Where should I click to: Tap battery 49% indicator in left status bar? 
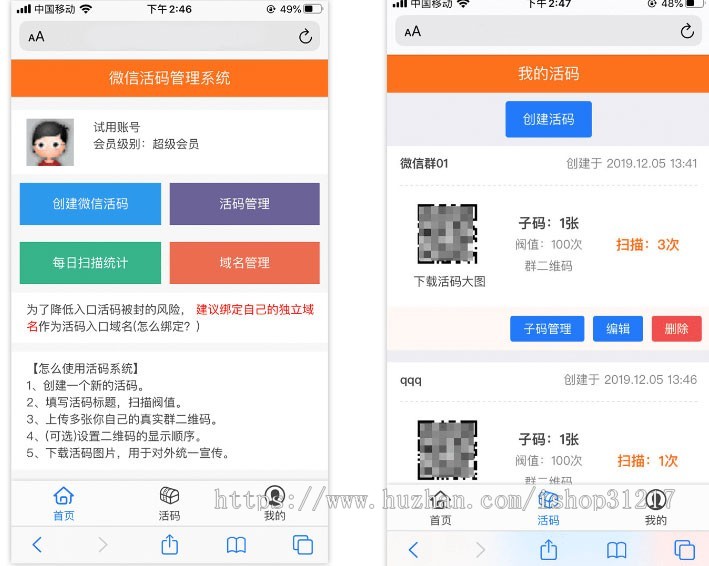[x=301, y=9]
